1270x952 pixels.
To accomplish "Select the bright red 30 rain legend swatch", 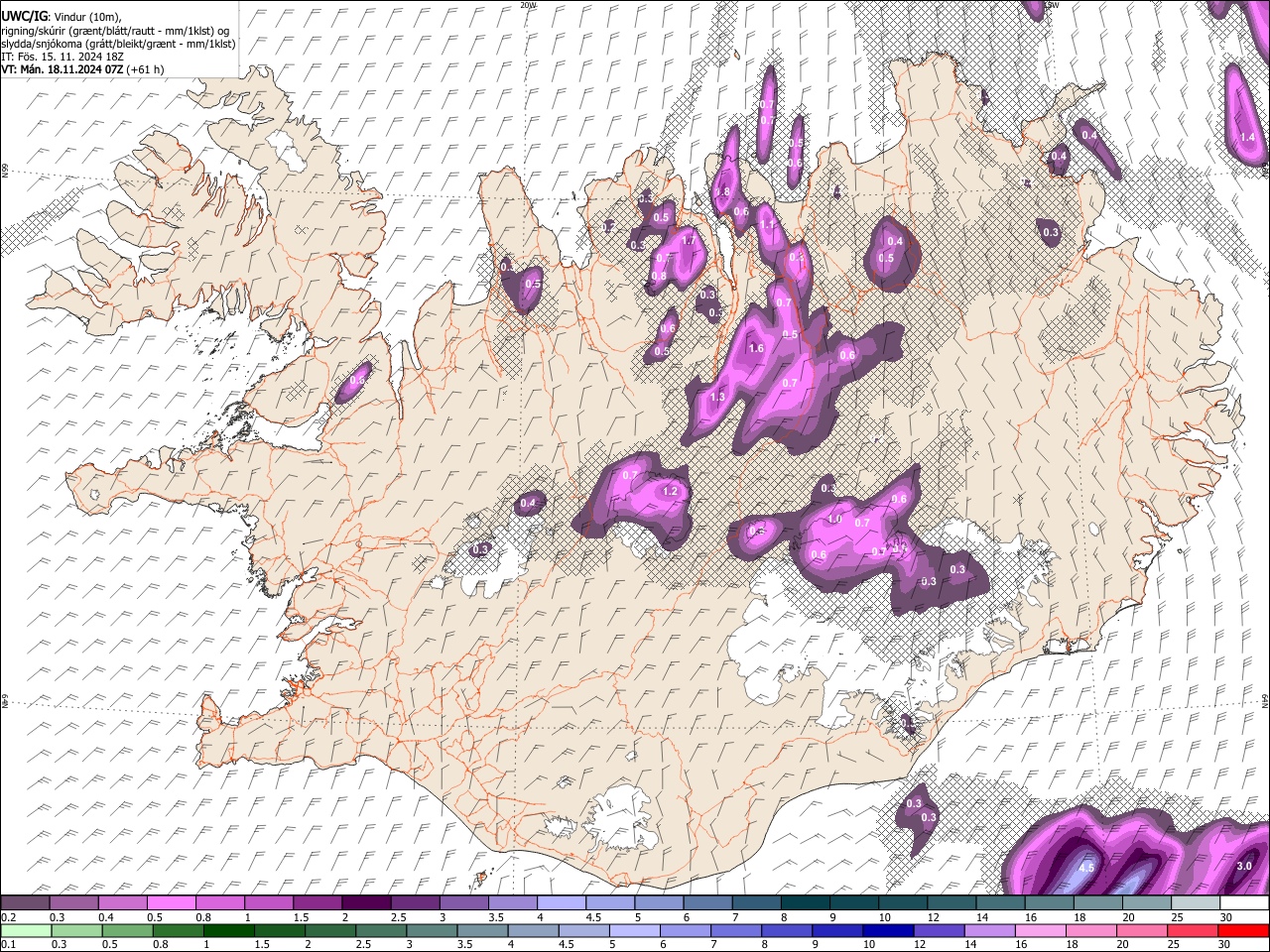I will pos(1244,930).
